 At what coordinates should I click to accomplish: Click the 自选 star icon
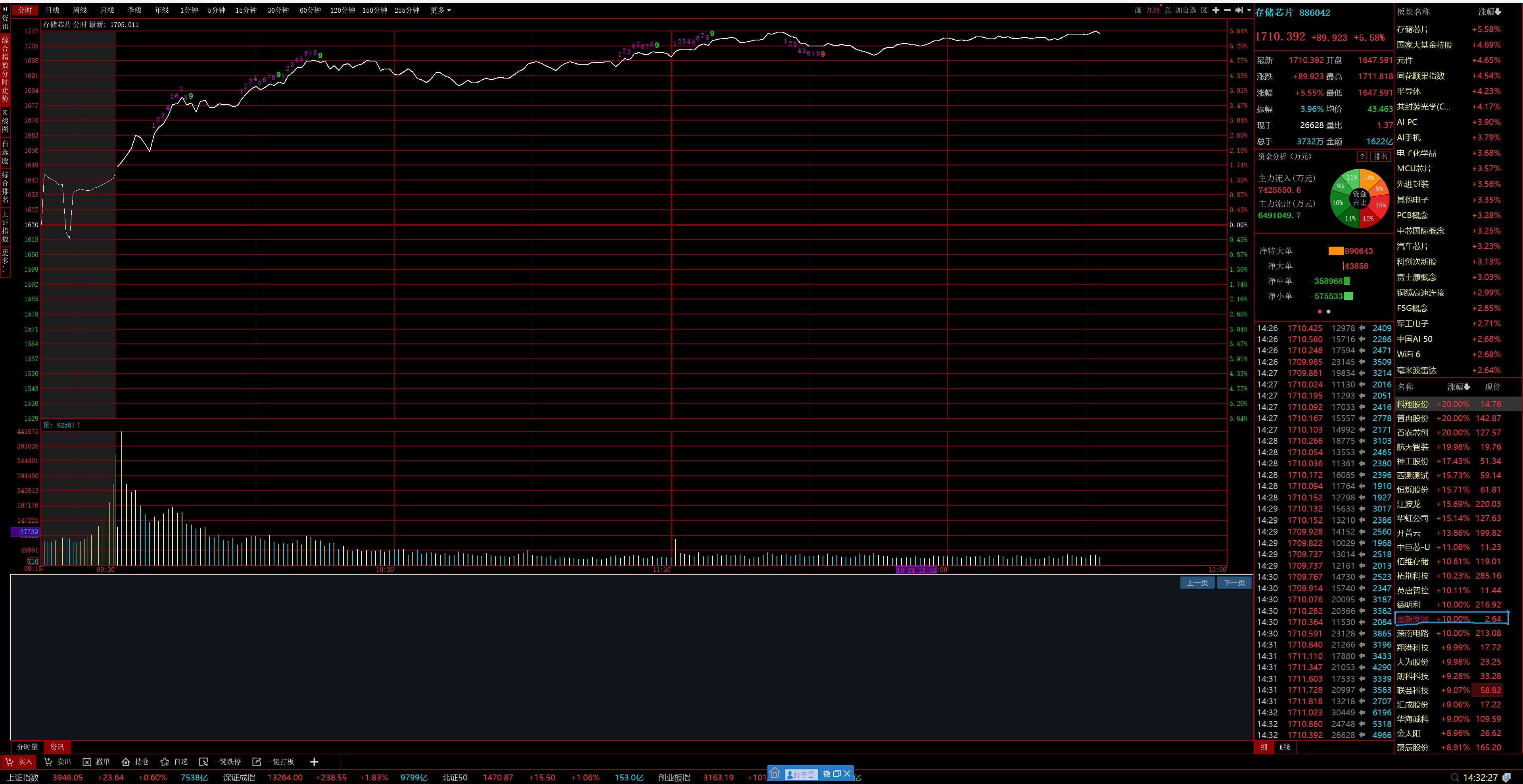click(165, 761)
